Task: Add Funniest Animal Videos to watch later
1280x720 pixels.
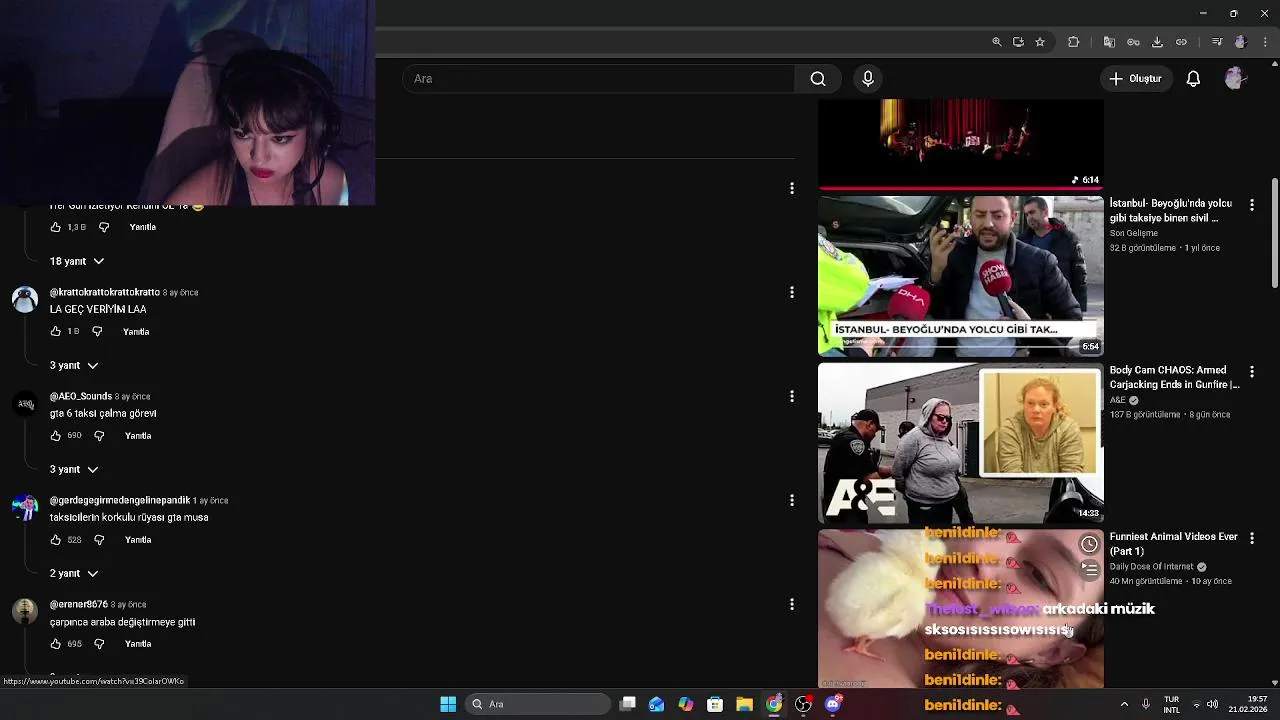Action: (1089, 545)
